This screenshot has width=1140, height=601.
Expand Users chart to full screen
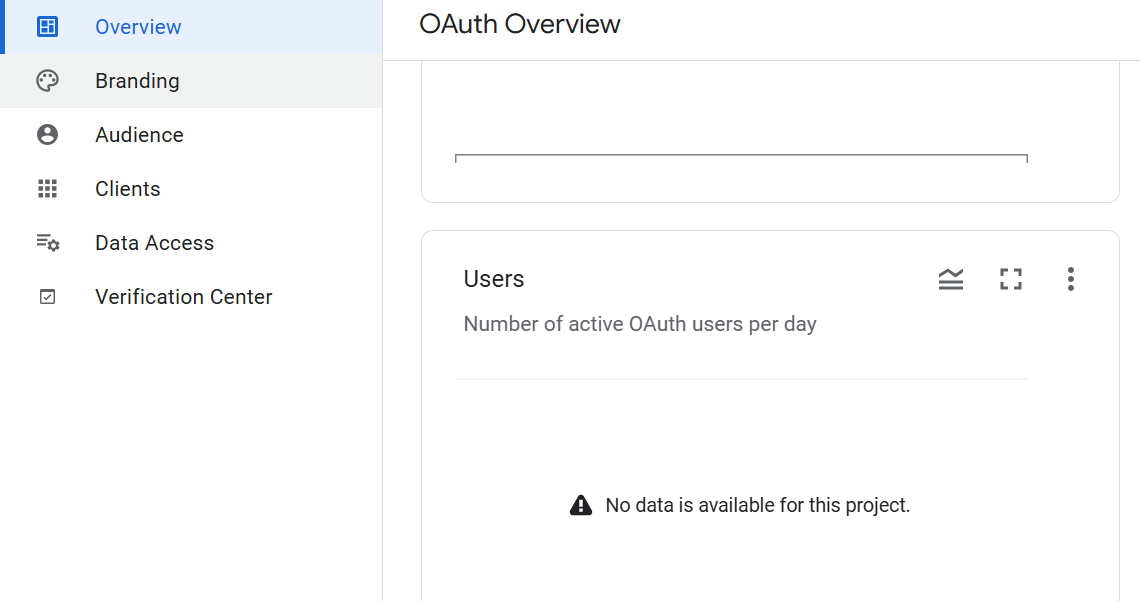1011,279
